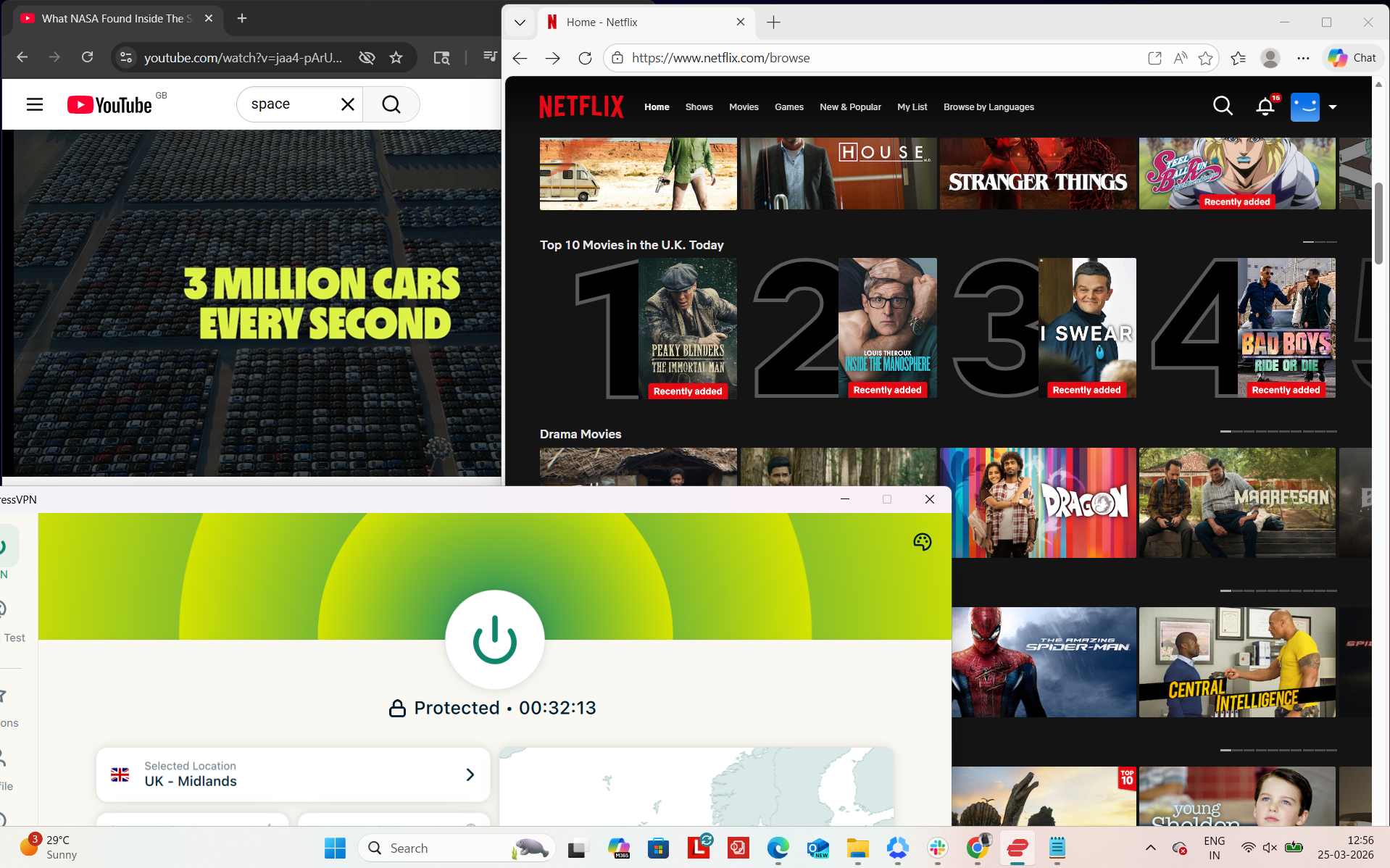Expand hidden icons in the system tray
Image resolution: width=1390 pixels, height=868 pixels.
coord(1150,848)
